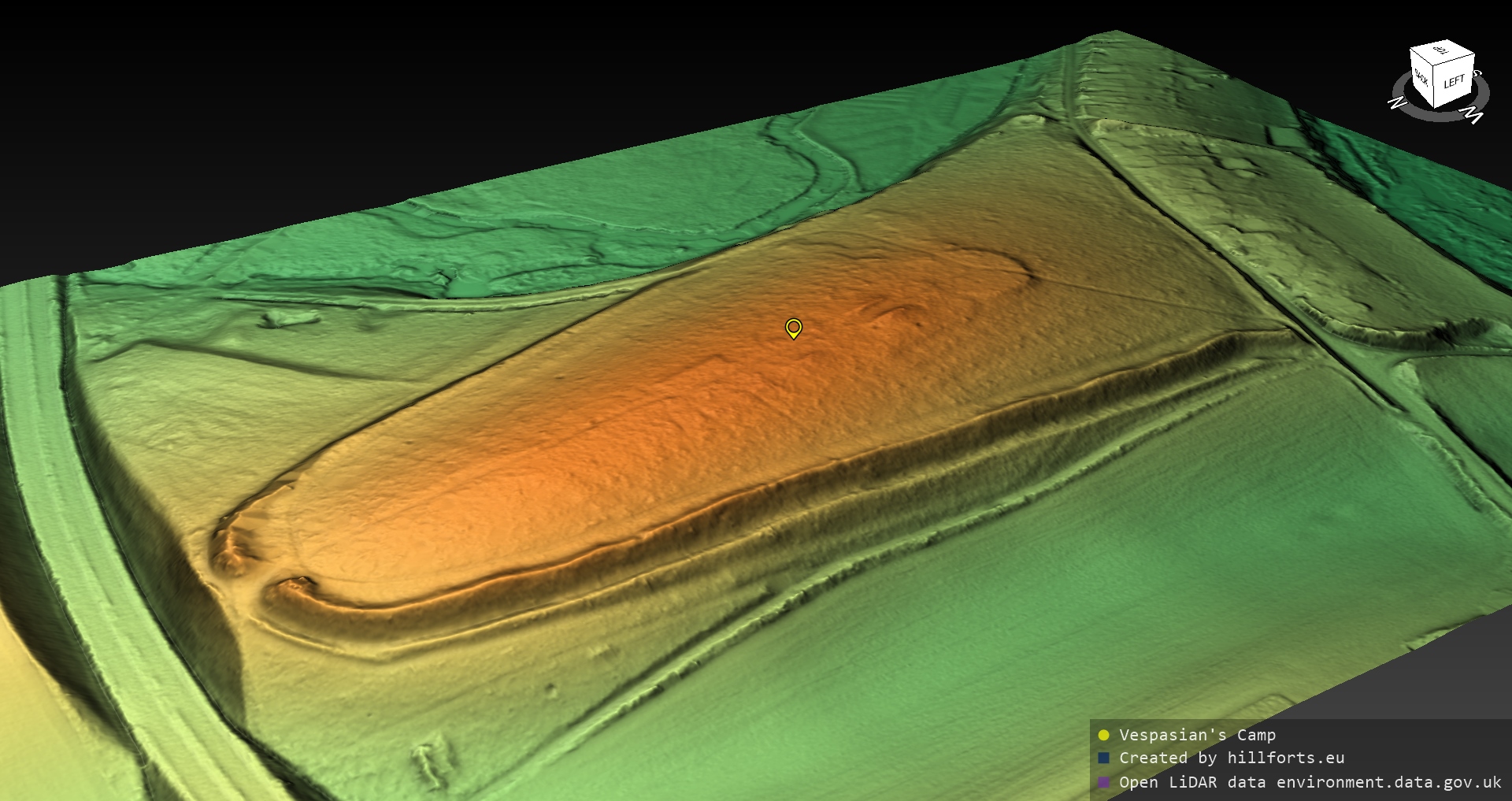Click blue square next to Created by

coord(1103,758)
